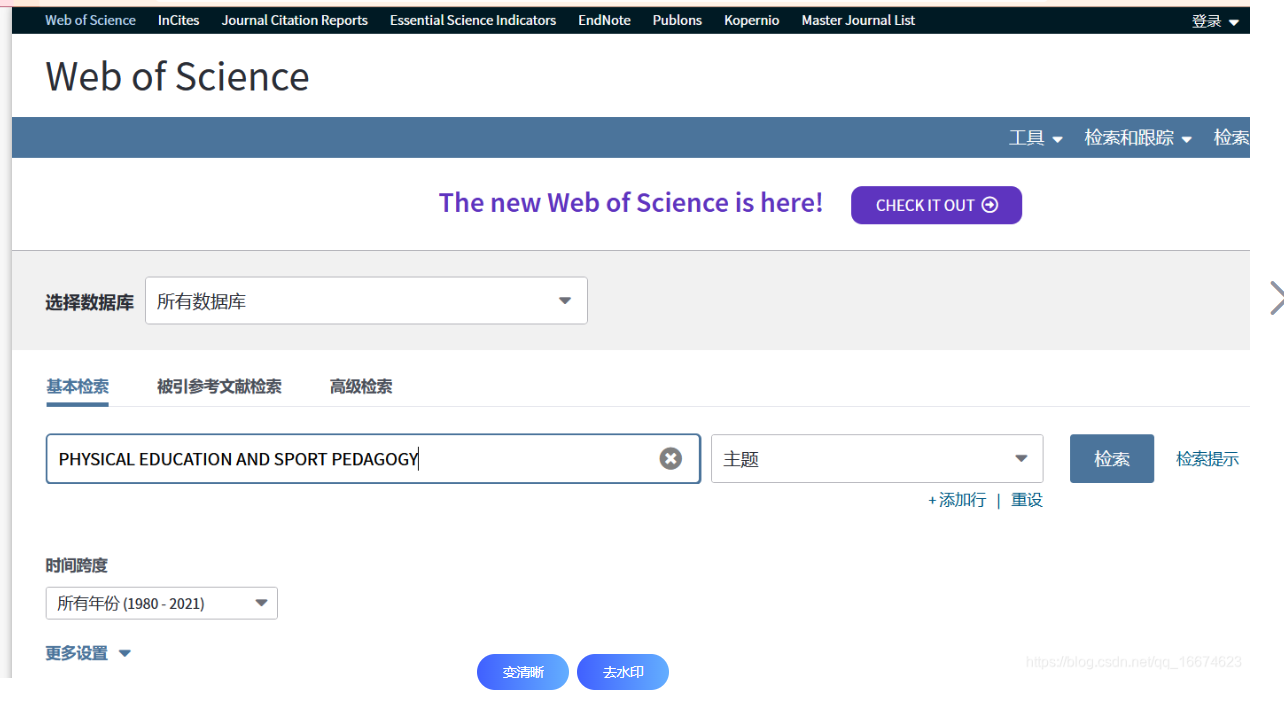
Task: Open the 工具 menu
Action: (x=1035, y=138)
